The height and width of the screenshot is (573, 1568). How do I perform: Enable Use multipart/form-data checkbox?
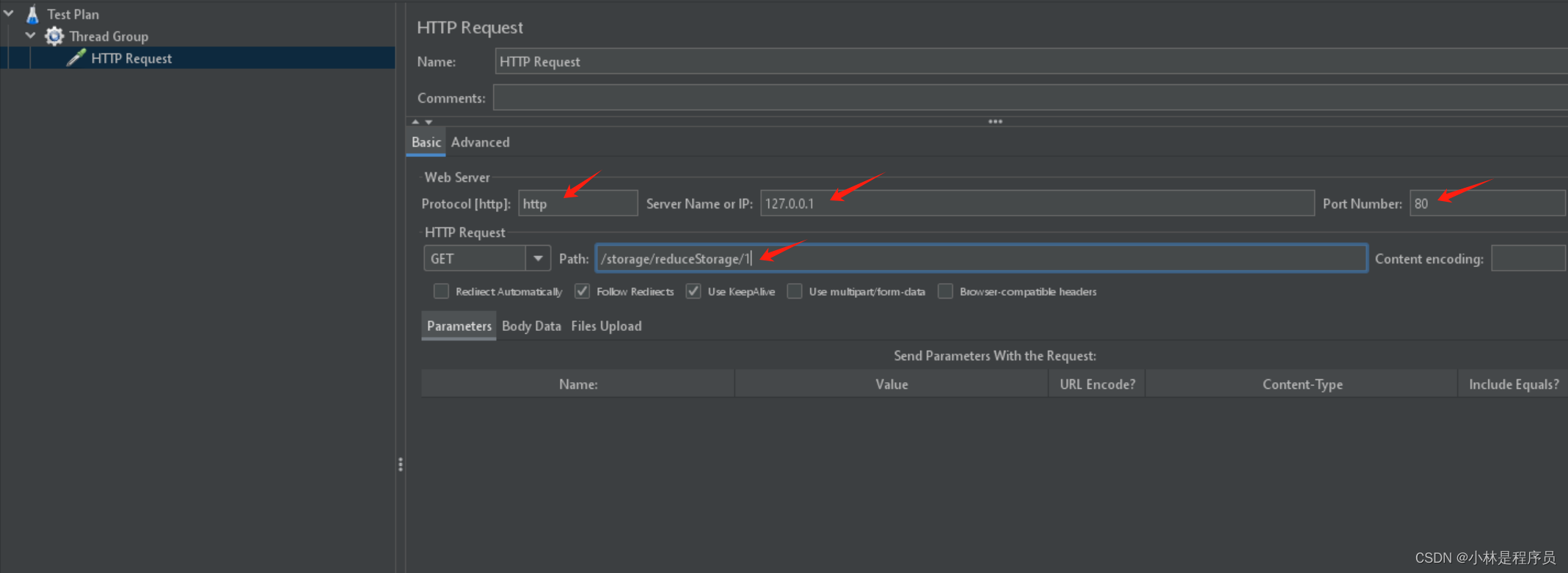[795, 291]
